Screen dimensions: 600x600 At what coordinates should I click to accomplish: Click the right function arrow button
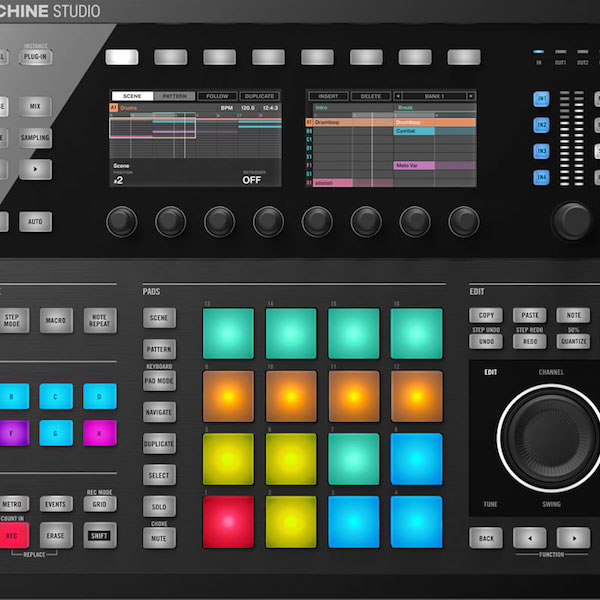click(x=573, y=538)
